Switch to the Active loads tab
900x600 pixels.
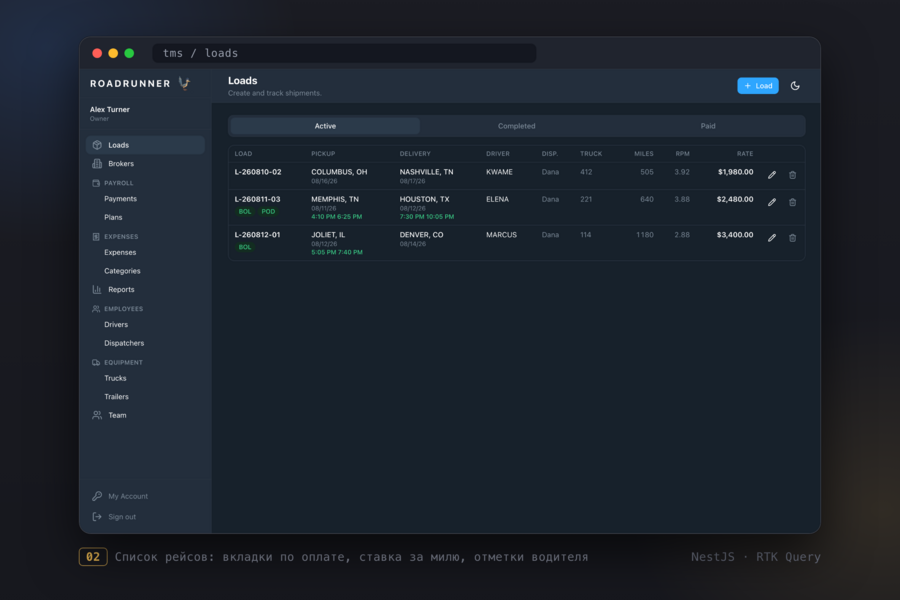[325, 126]
